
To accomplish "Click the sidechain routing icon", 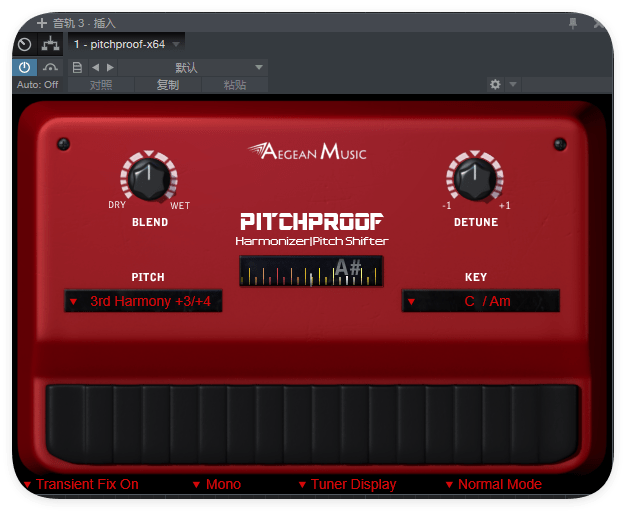I will [50, 44].
